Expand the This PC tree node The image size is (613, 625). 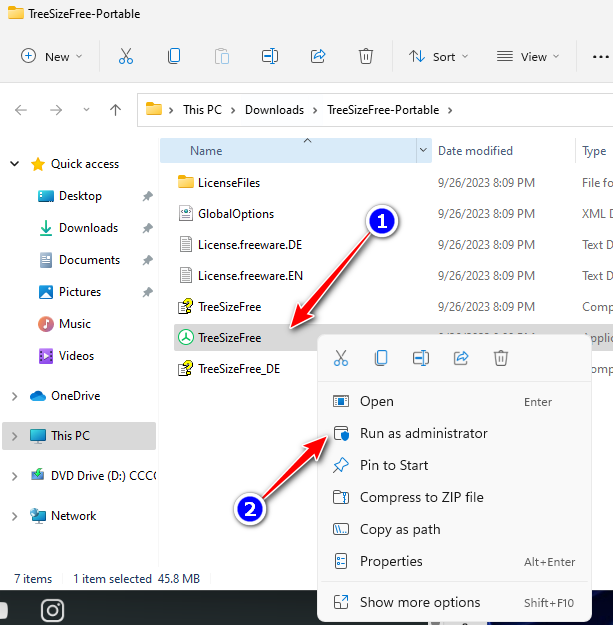point(15,436)
